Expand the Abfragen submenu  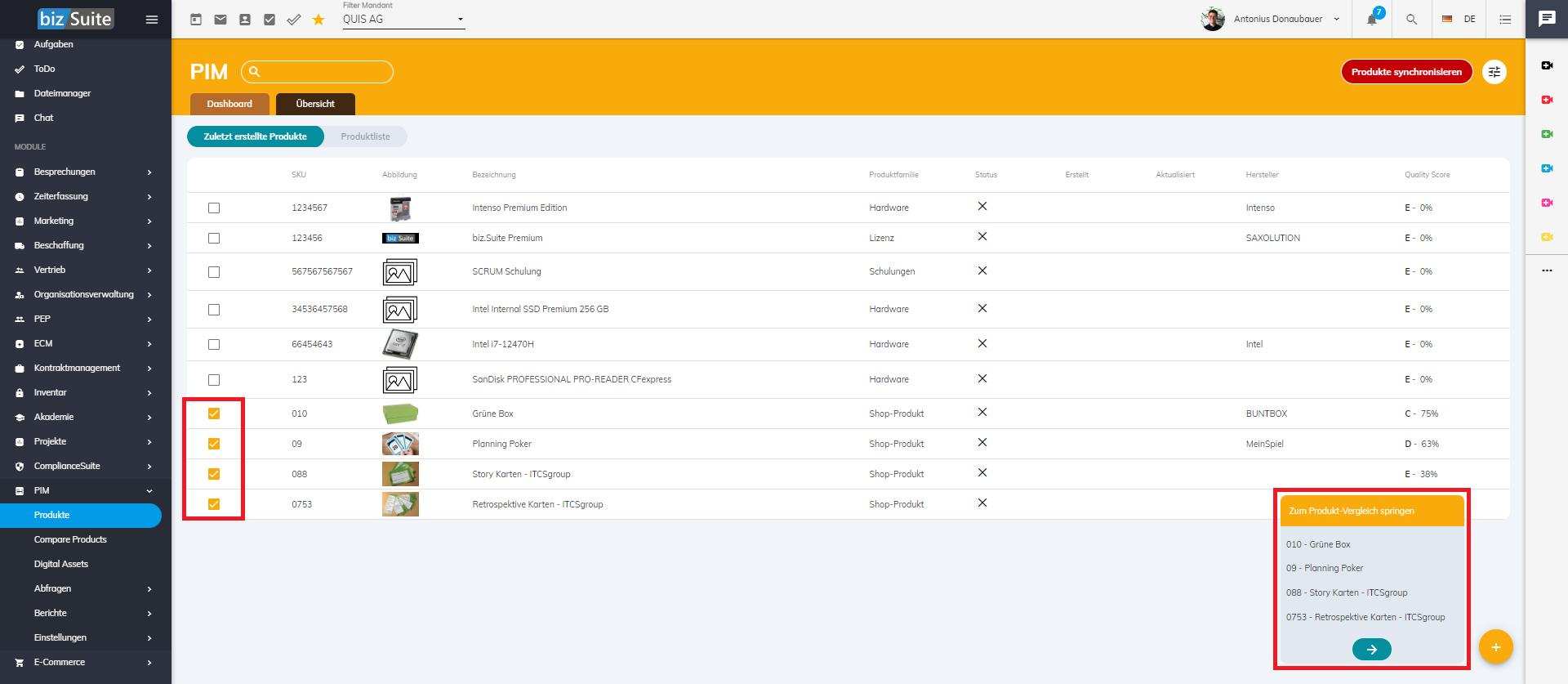[85, 589]
